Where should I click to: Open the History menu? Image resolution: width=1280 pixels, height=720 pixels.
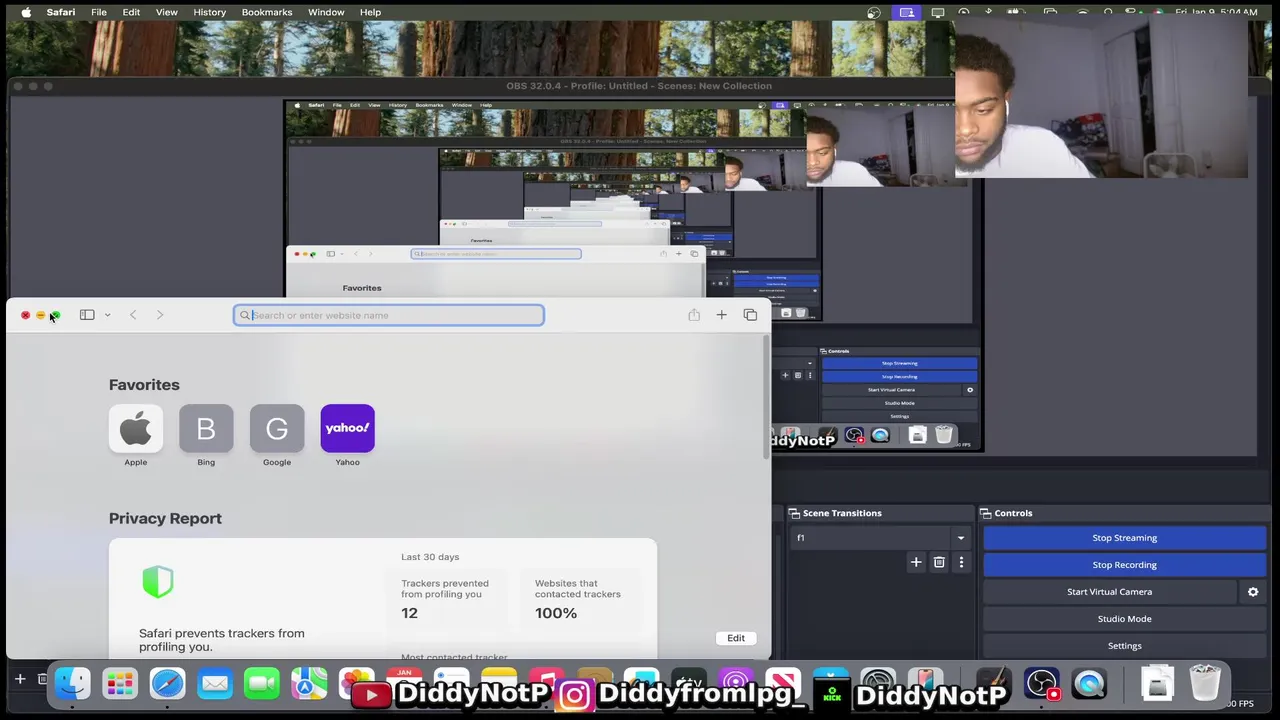(x=209, y=12)
